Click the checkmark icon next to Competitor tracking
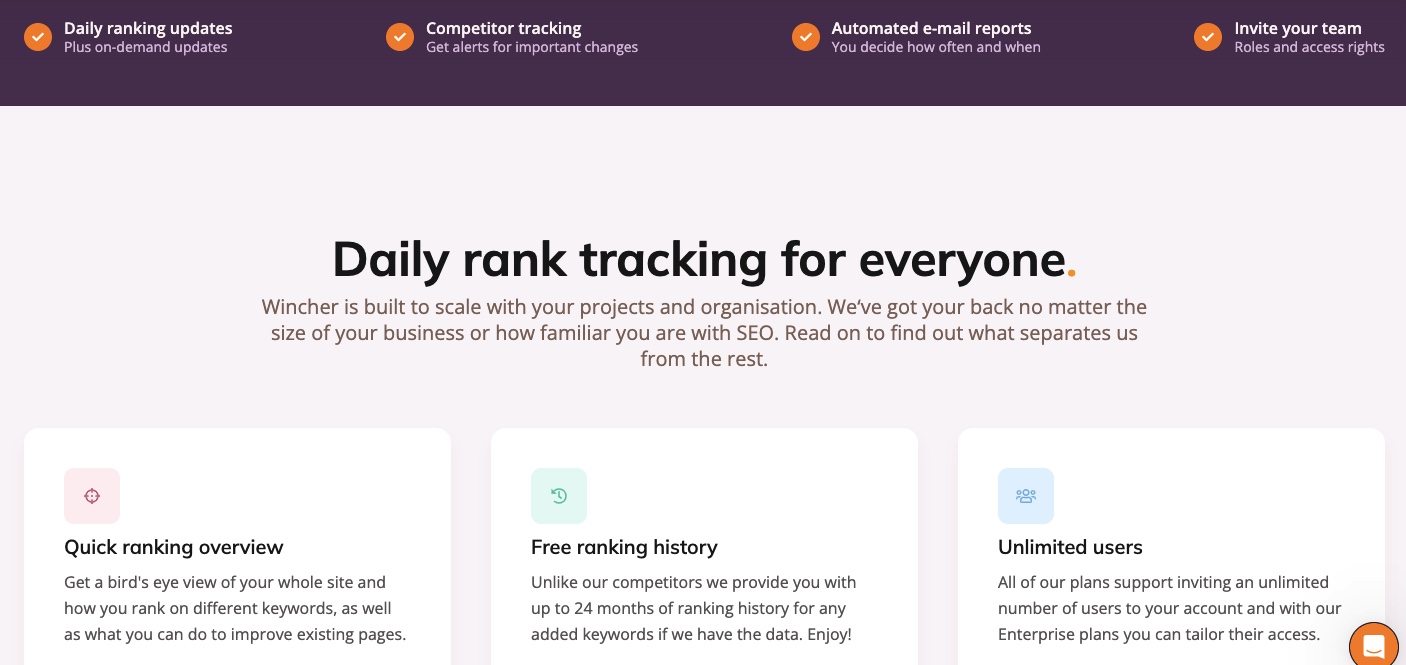 click(x=400, y=37)
